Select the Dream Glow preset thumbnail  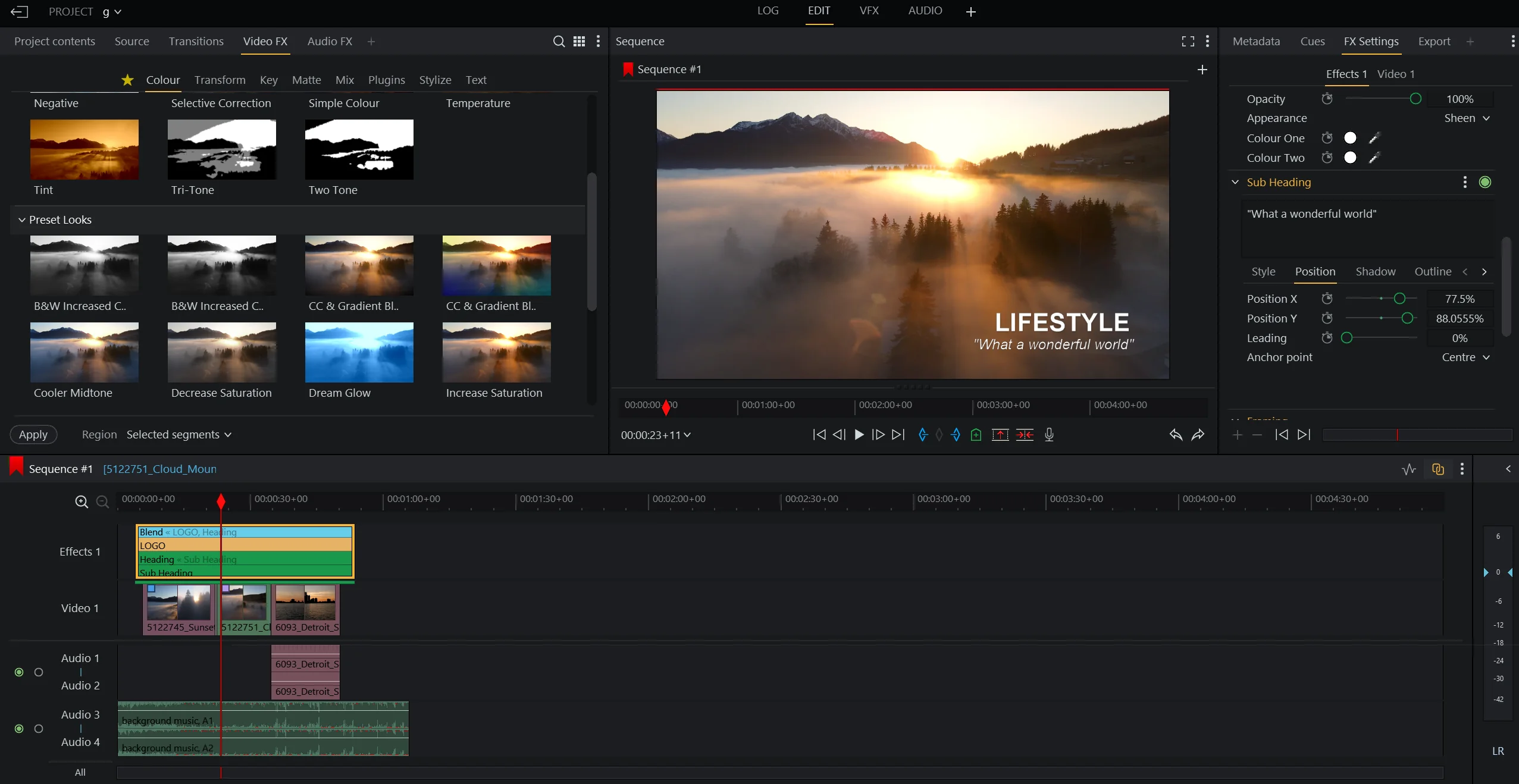click(x=359, y=352)
